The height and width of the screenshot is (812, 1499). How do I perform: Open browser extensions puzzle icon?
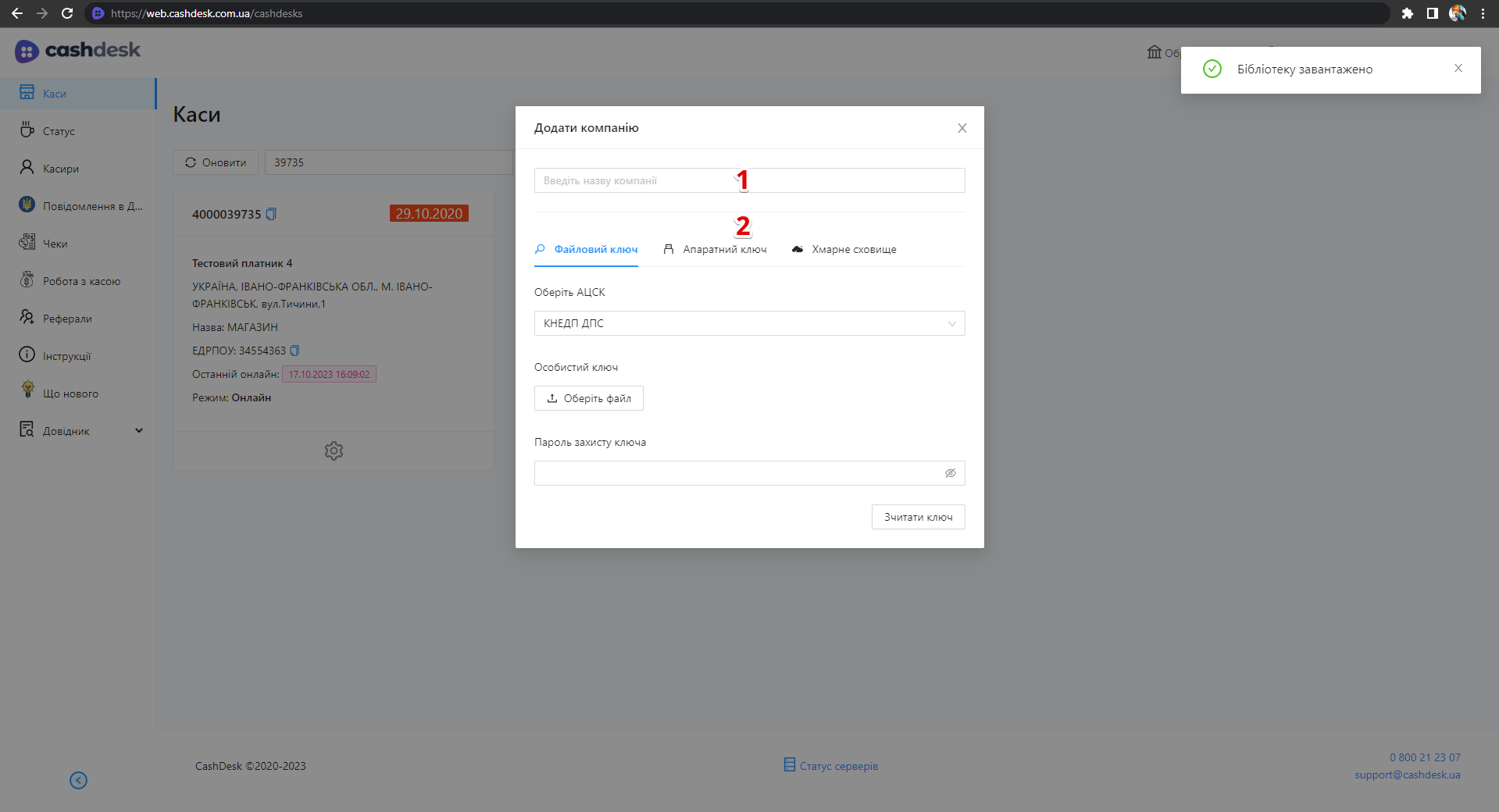pos(1407,13)
